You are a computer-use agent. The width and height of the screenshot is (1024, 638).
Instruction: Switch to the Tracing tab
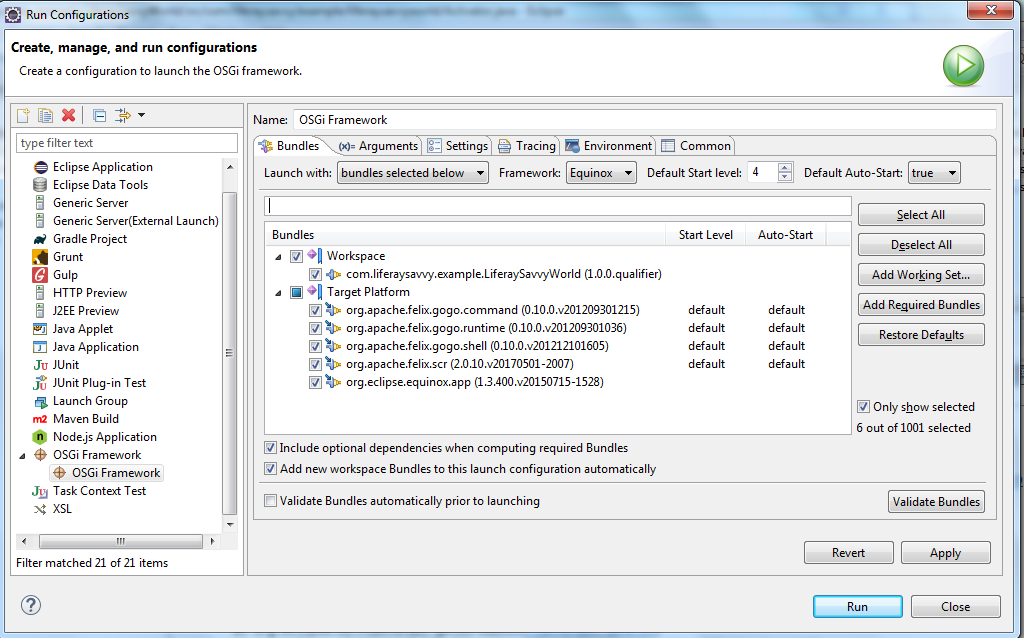tap(526, 146)
